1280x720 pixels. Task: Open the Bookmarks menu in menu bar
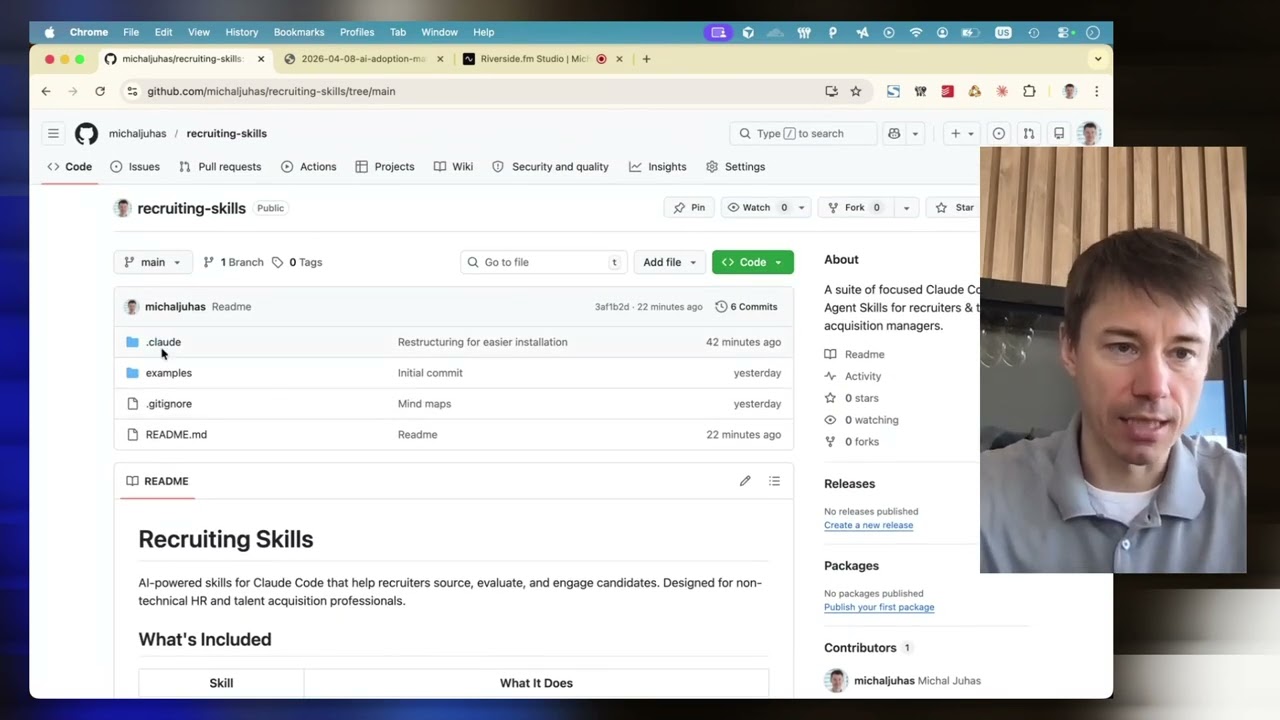tap(299, 32)
